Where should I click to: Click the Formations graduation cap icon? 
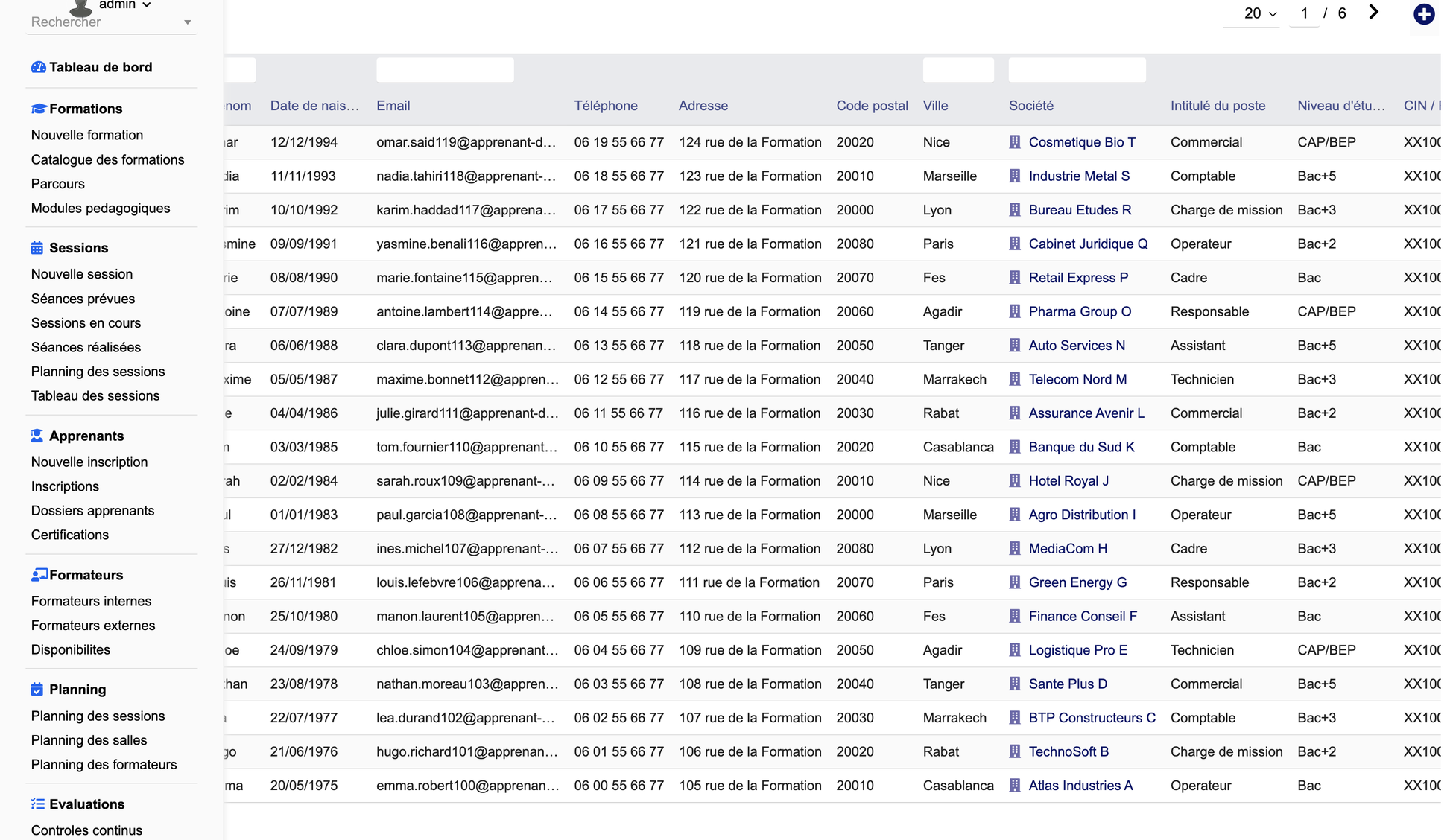pos(38,109)
